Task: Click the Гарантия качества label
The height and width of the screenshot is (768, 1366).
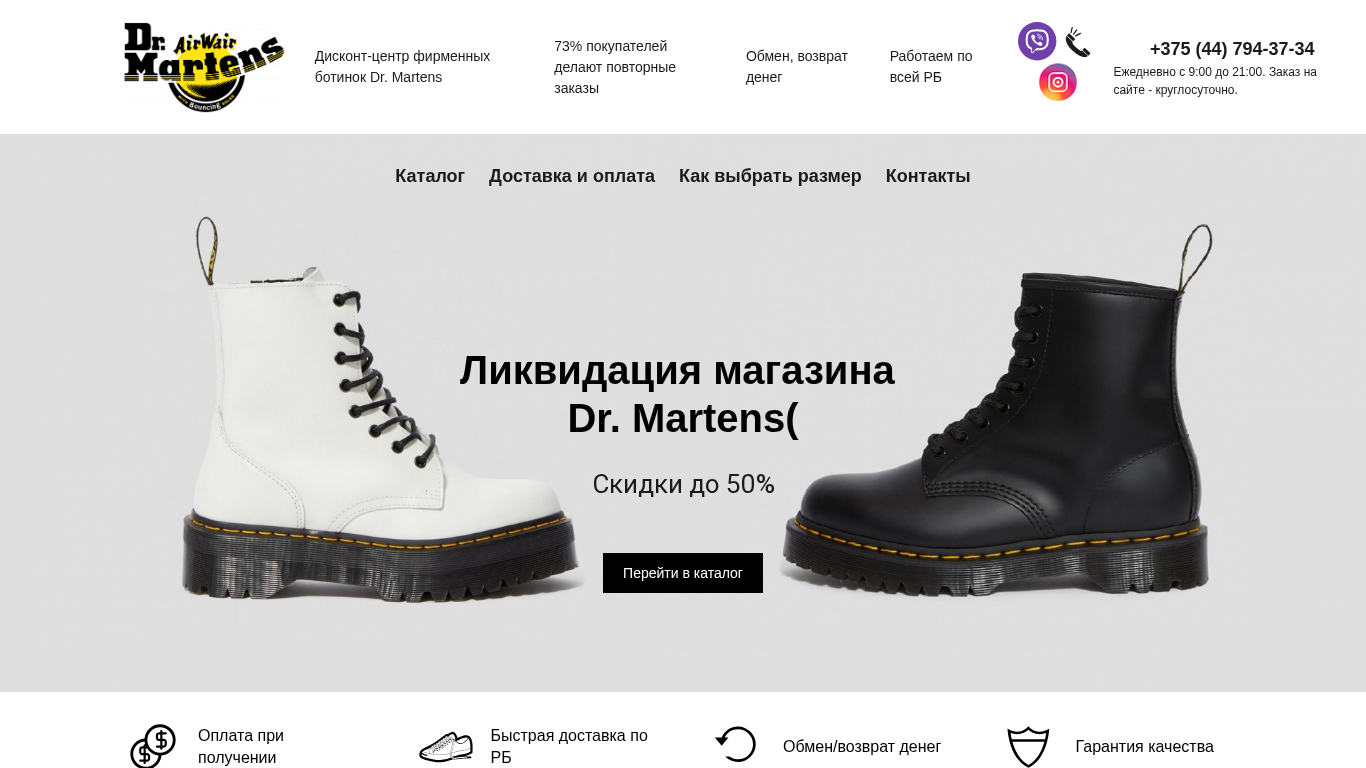Action: coord(1145,747)
